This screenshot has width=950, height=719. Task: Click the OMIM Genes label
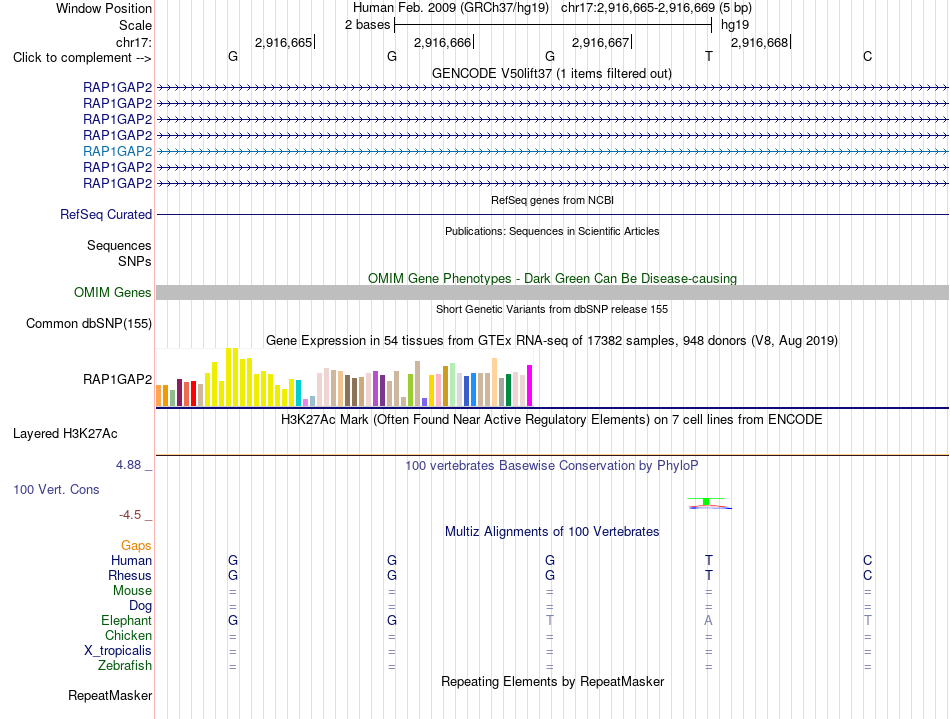tap(113, 293)
